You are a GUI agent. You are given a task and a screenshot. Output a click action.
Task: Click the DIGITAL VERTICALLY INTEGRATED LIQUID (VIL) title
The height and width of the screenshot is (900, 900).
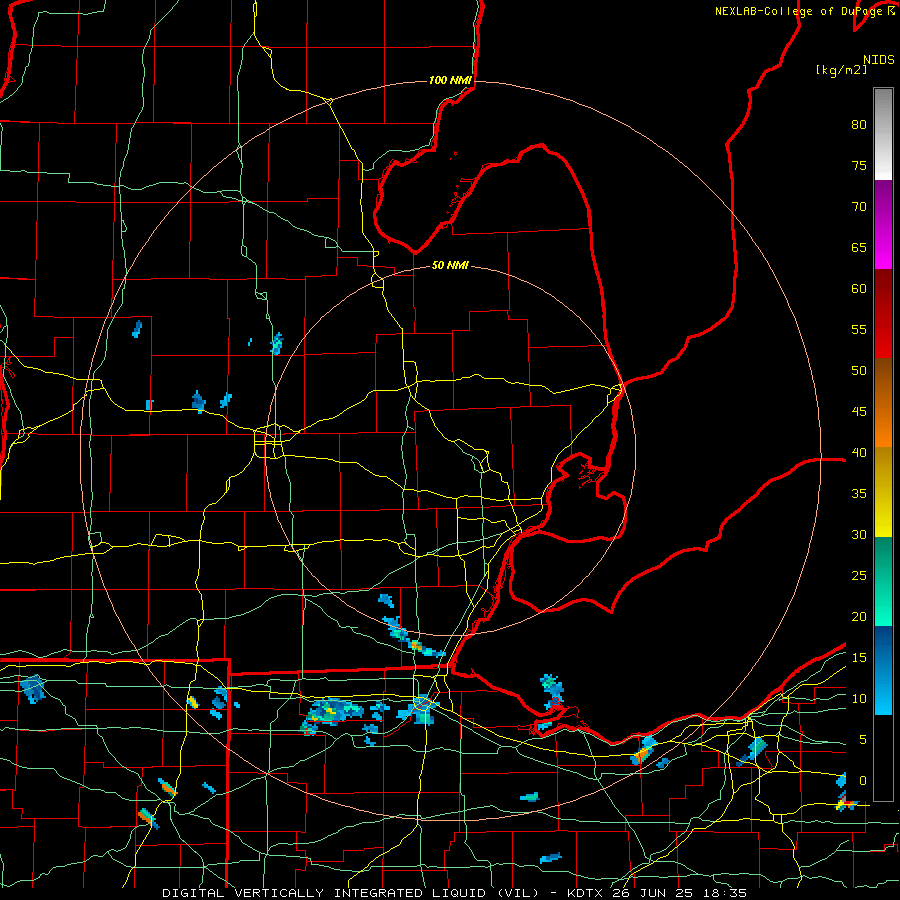pos(350,893)
